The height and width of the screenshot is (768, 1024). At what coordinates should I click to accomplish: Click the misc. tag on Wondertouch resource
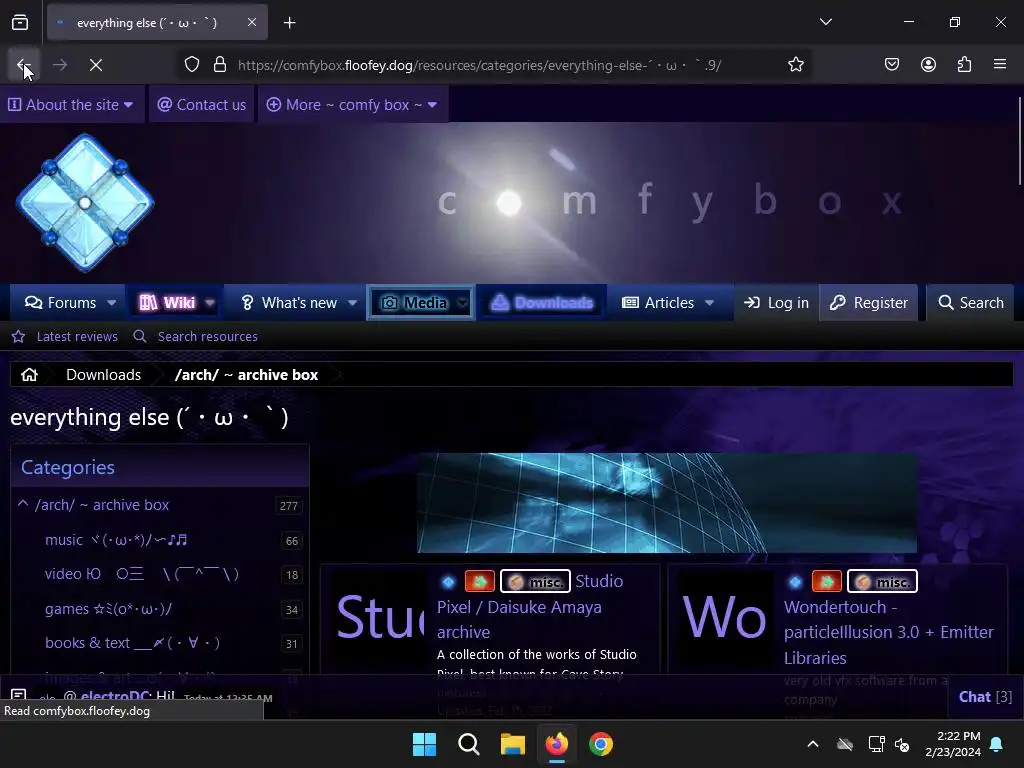[882, 581]
